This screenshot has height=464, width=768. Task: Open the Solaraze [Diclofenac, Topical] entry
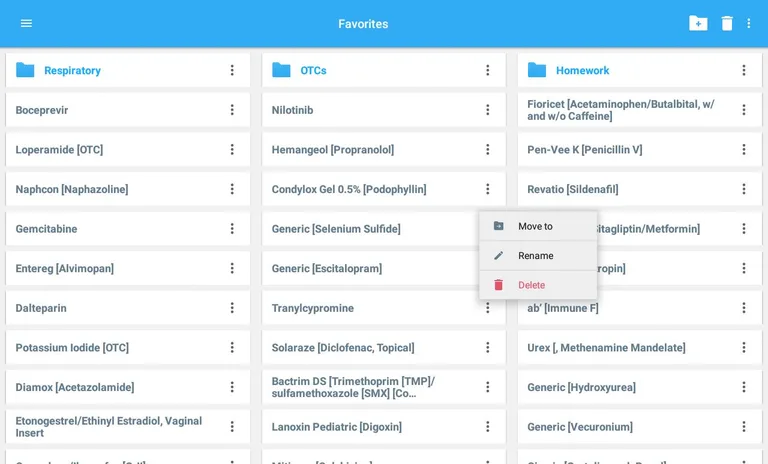click(x=384, y=347)
